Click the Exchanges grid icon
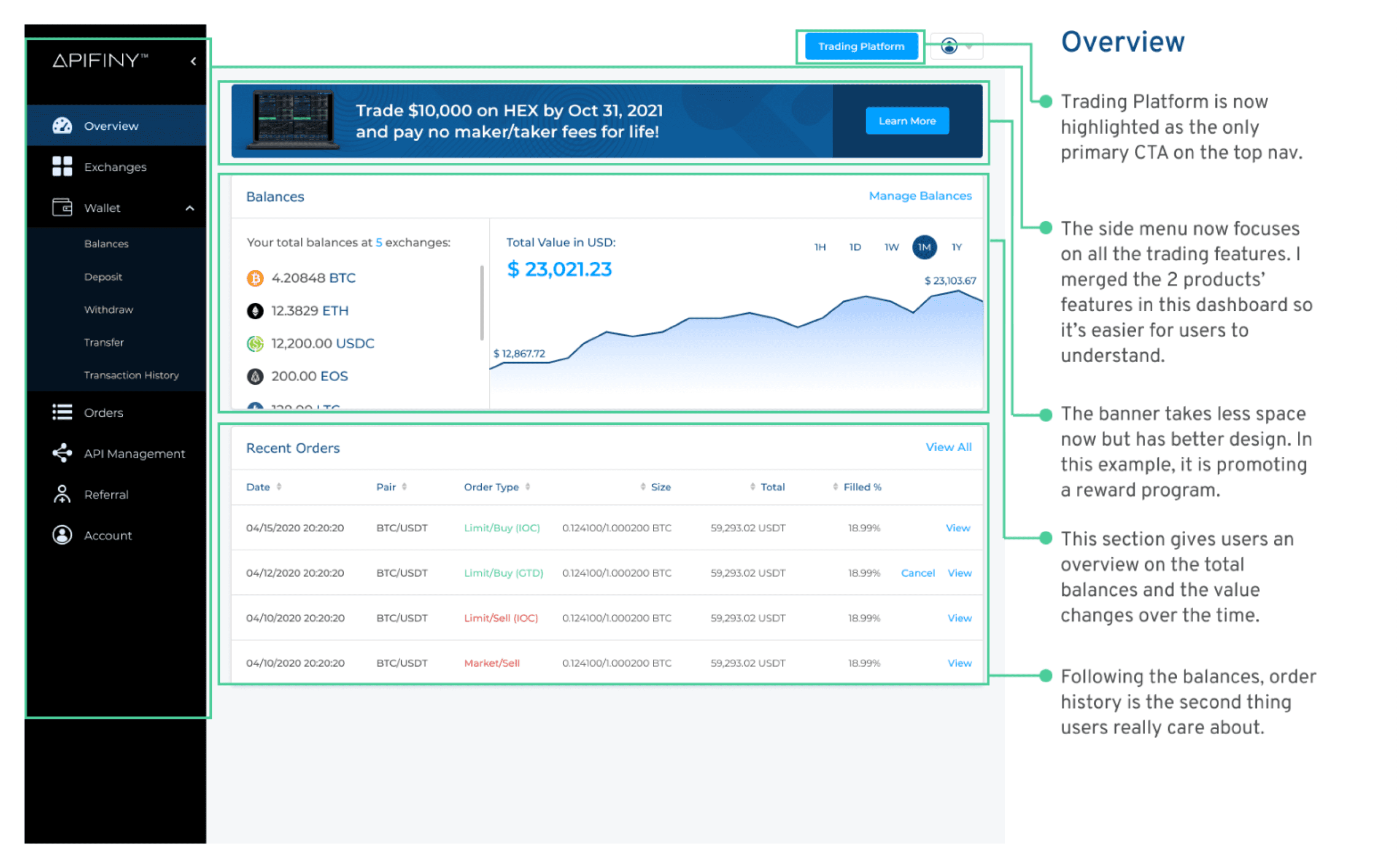The height and width of the screenshot is (868, 1397). (x=62, y=167)
